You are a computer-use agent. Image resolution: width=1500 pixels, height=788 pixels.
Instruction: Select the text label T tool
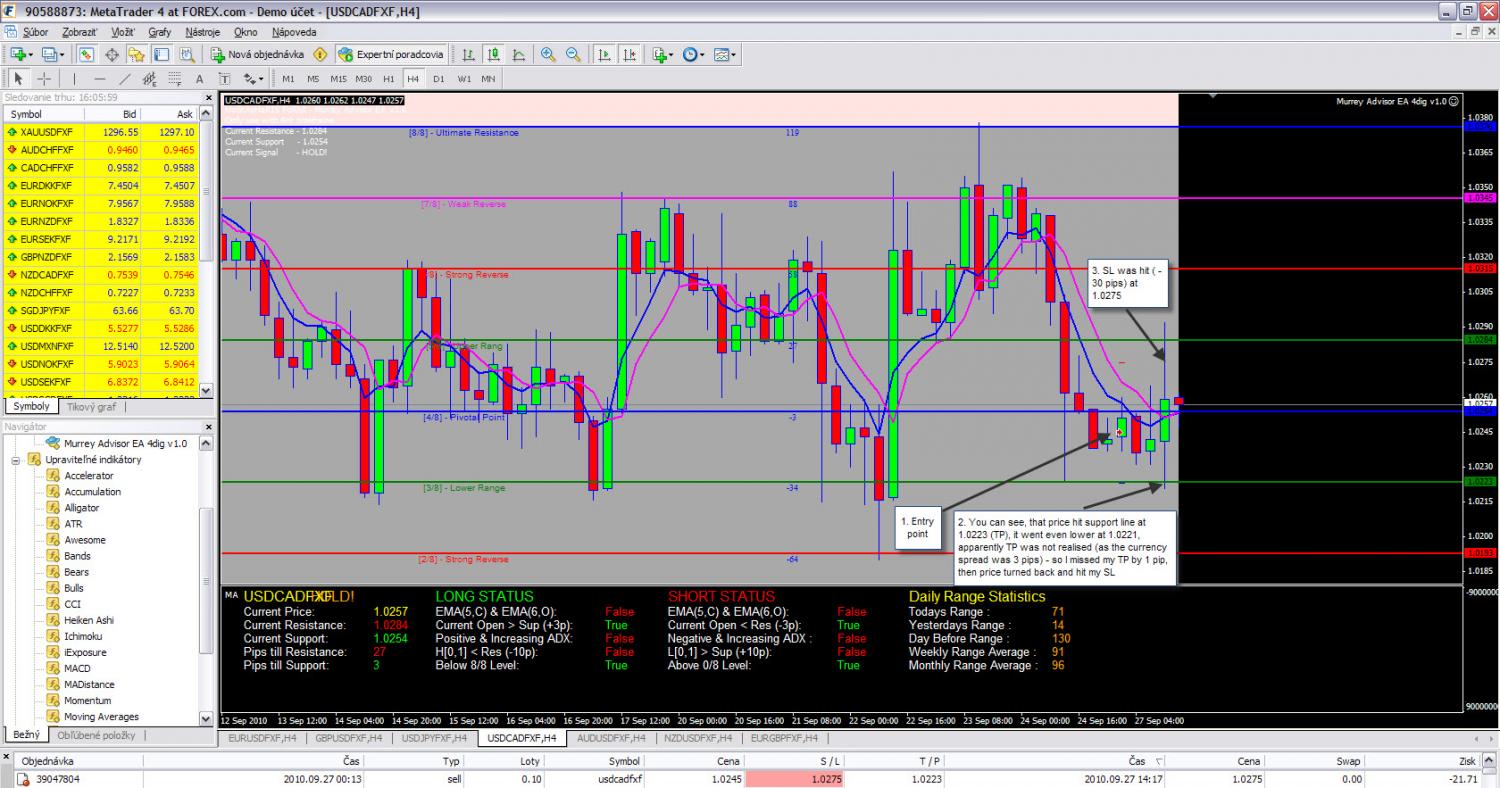225,78
